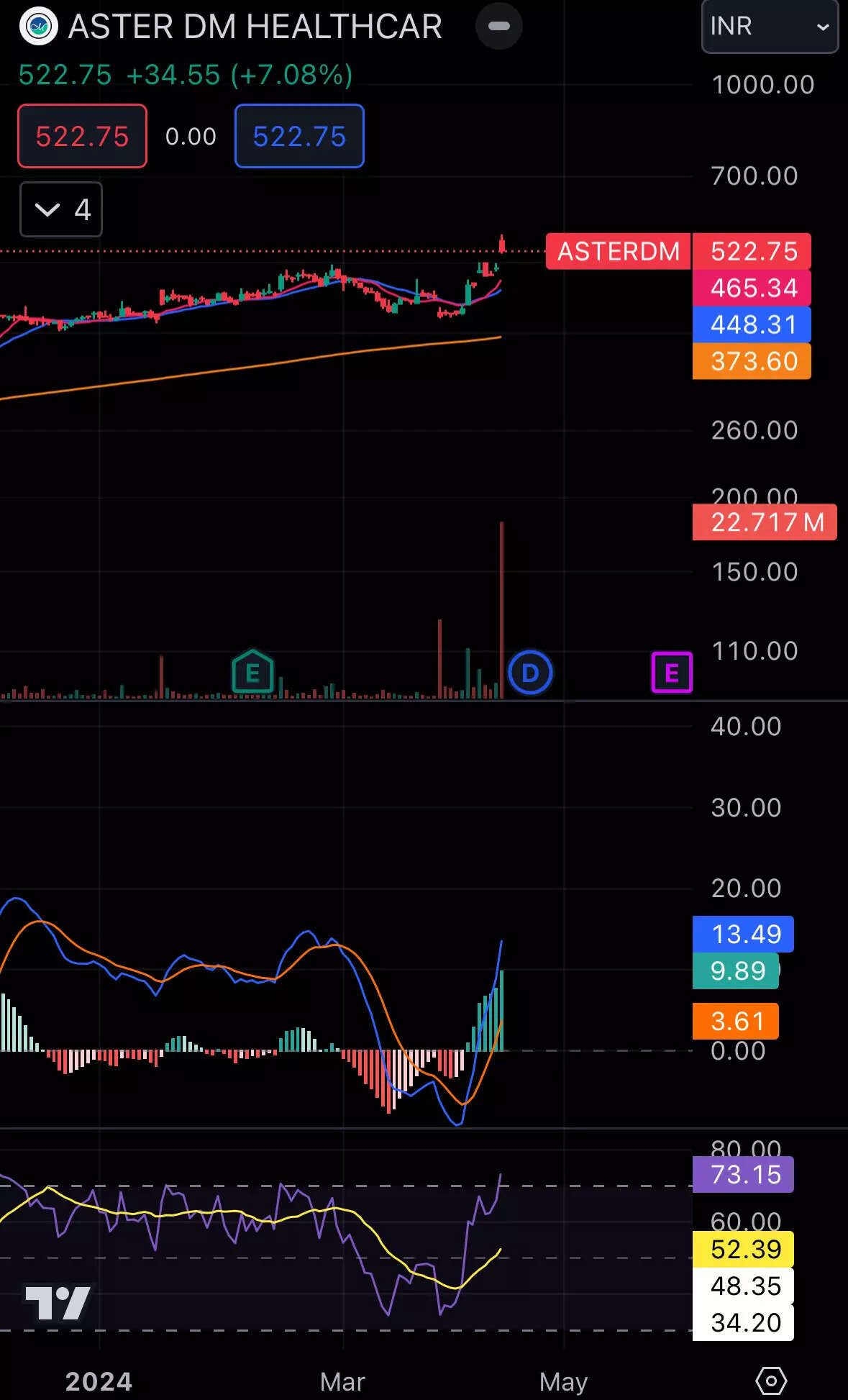The height and width of the screenshot is (1400, 848).
Task: Click the 2024 date axis label
Action: coord(99,1382)
